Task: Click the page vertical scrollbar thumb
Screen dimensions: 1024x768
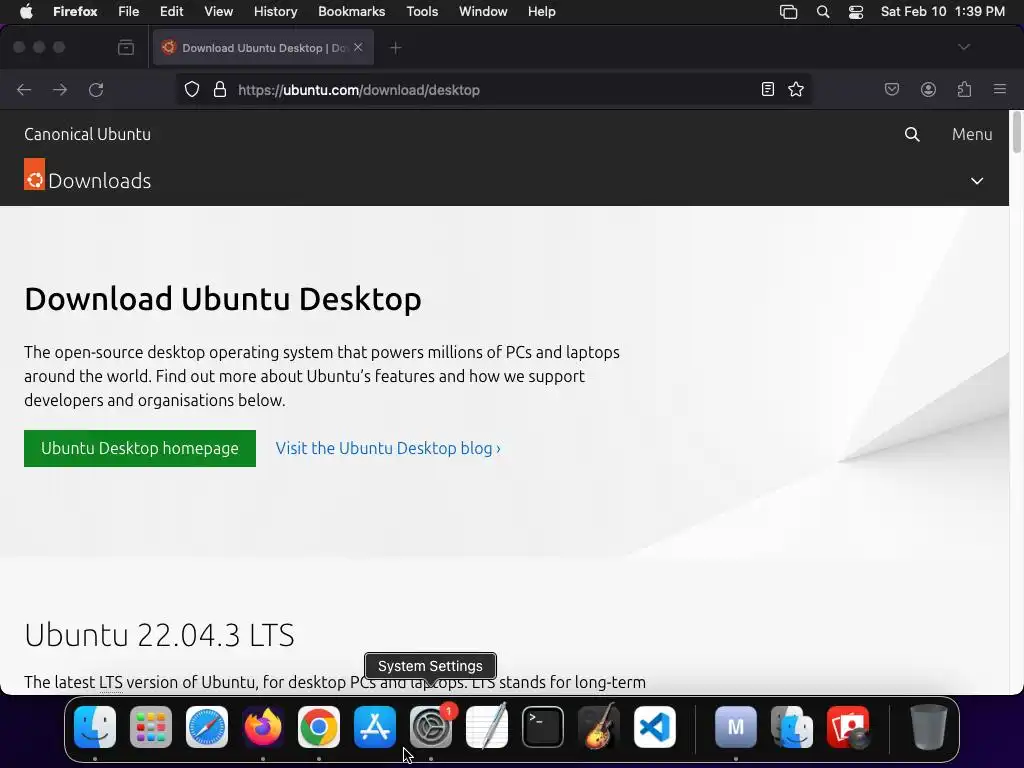Action: [x=1016, y=133]
